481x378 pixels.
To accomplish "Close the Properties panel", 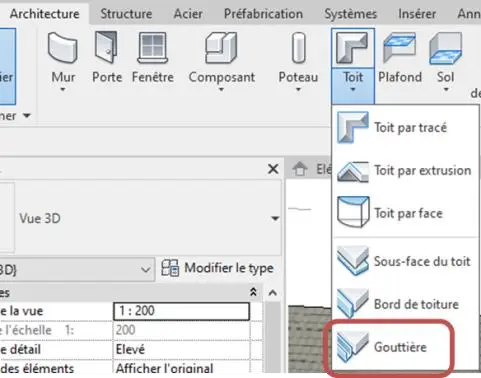I will click(x=273, y=169).
